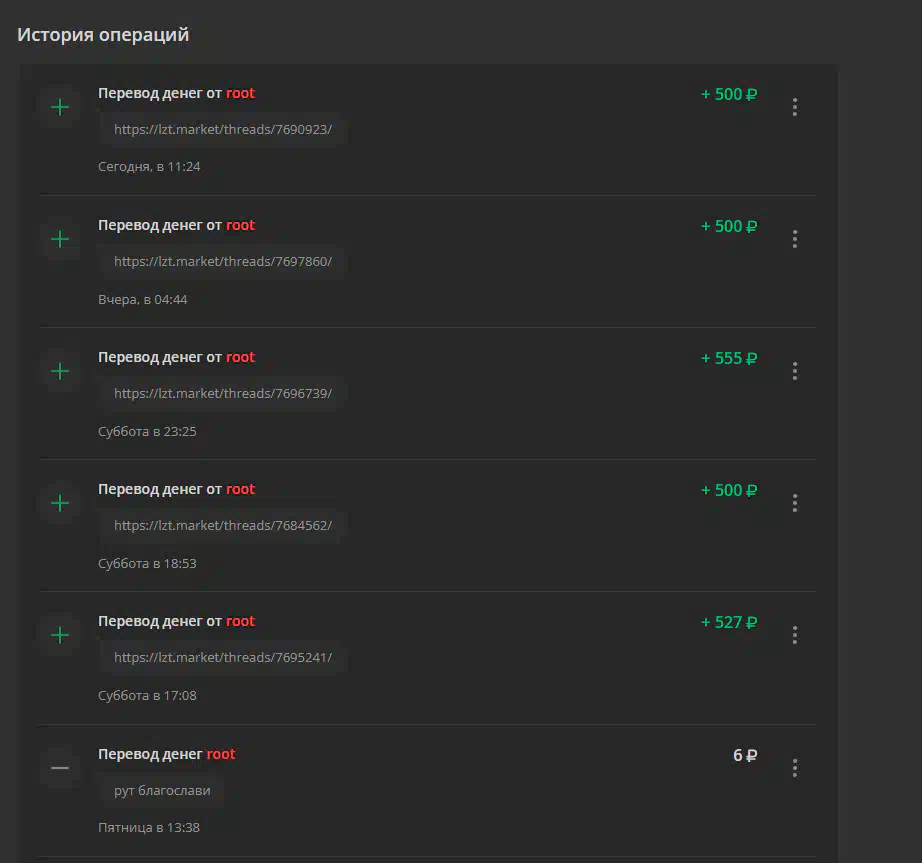Open thread link 7695241
The image size is (922, 863).
pyautogui.click(x=223, y=657)
